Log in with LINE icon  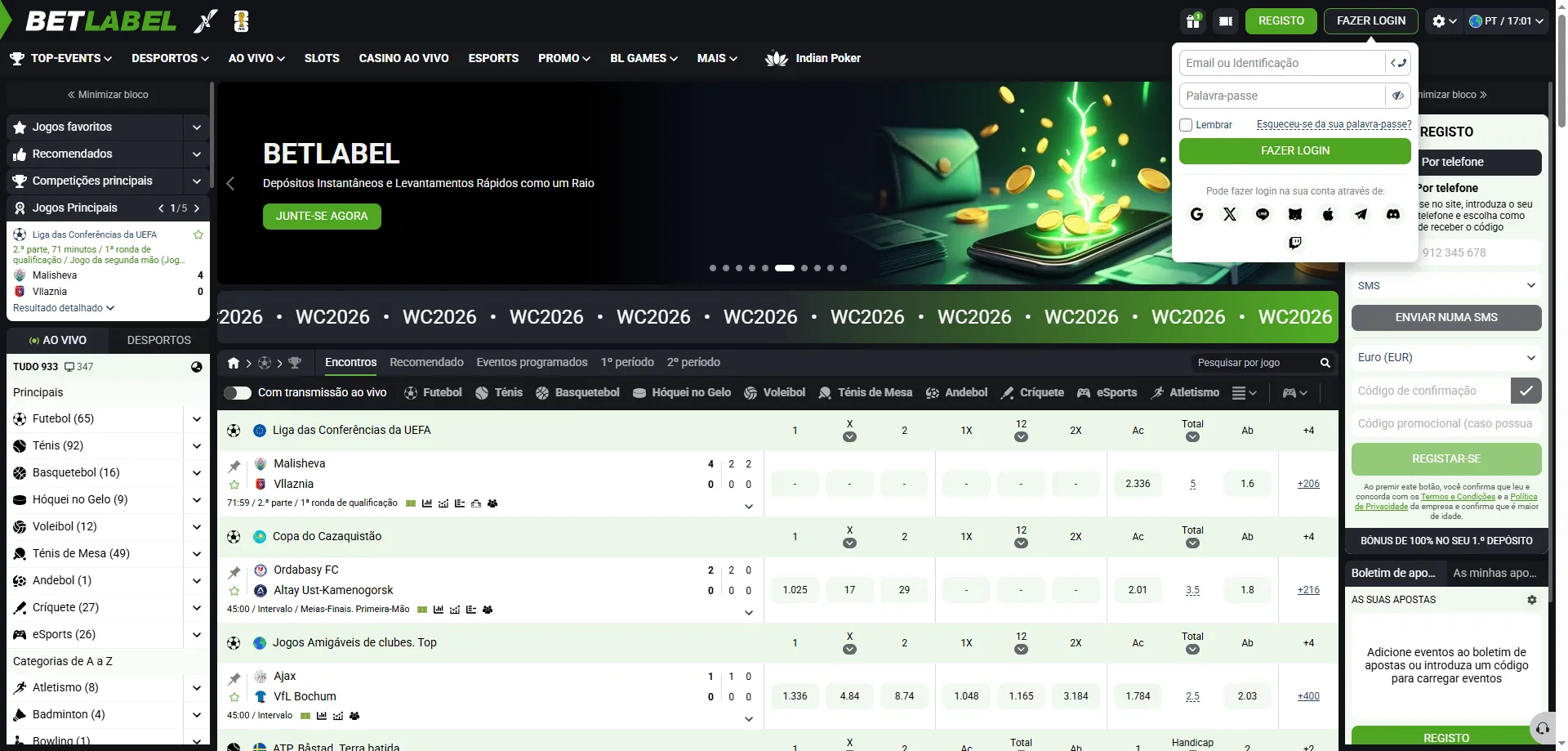tap(1263, 214)
